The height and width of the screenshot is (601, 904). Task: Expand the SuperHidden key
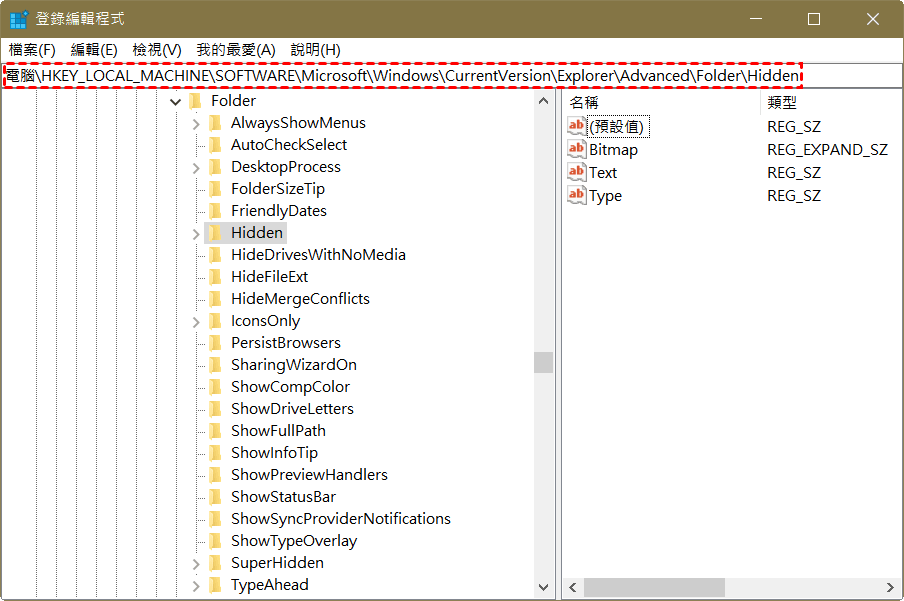tap(196, 564)
